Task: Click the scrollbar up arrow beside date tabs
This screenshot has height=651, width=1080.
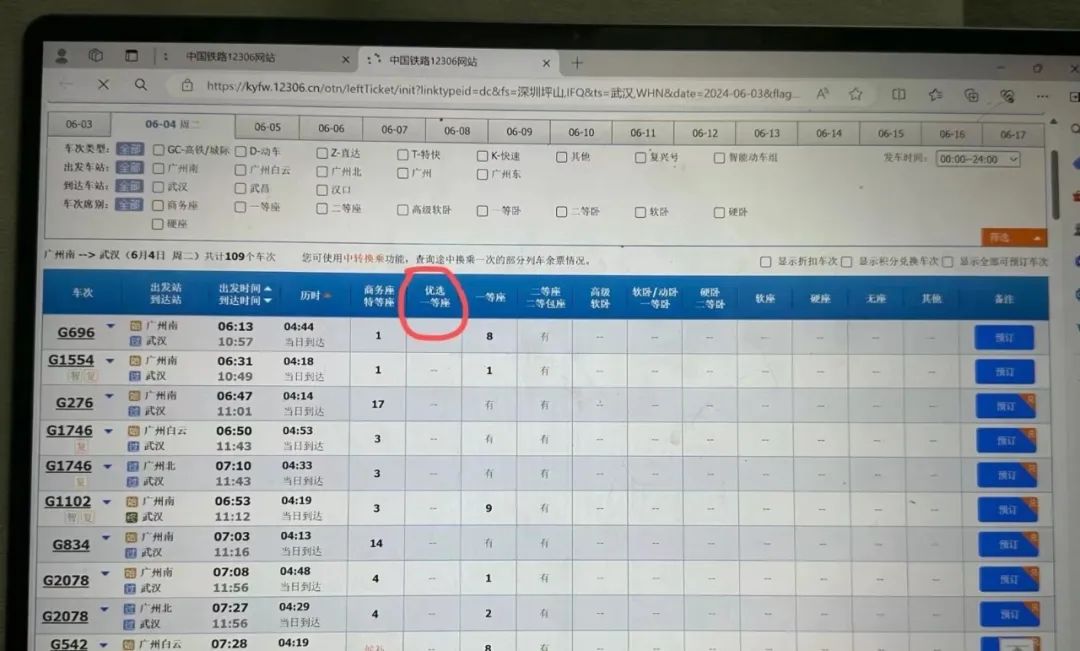Action: [x=1053, y=122]
